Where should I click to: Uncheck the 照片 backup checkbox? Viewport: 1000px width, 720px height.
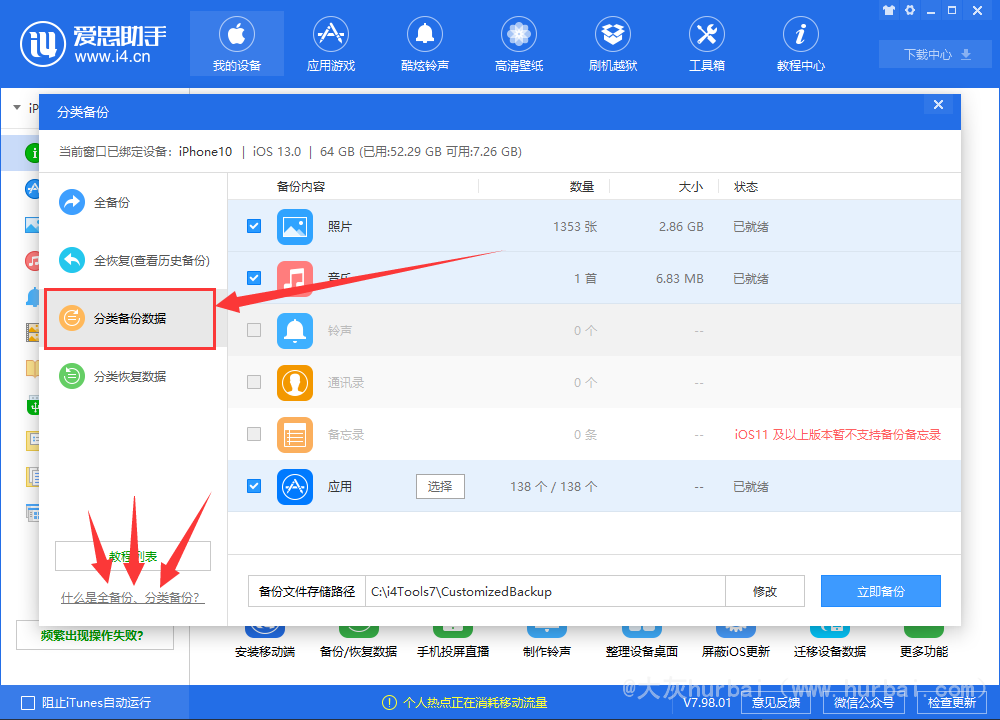click(x=254, y=227)
